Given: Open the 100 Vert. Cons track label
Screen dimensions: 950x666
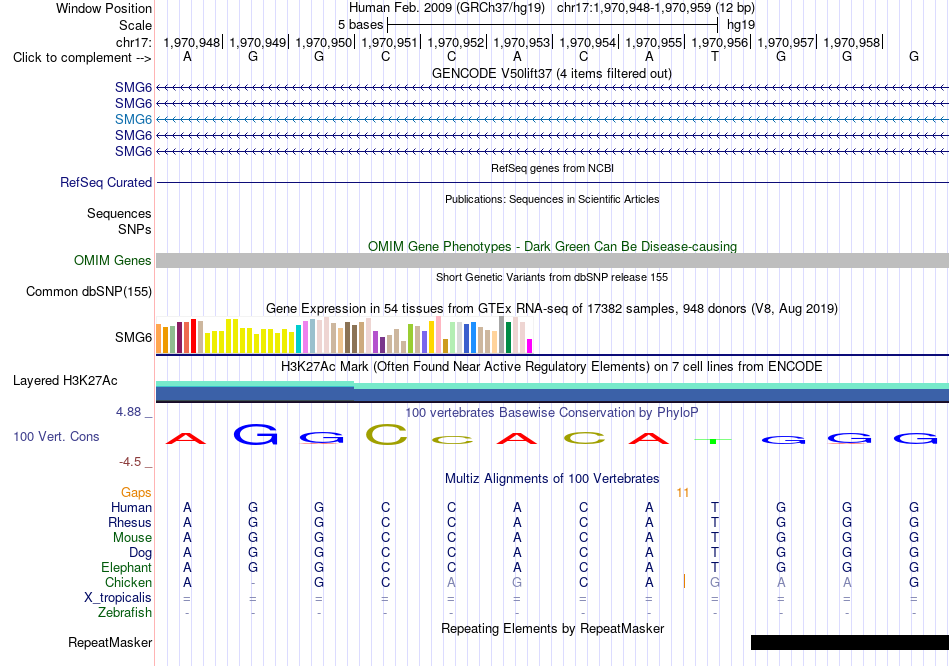Looking at the screenshot, I should pos(56,436).
